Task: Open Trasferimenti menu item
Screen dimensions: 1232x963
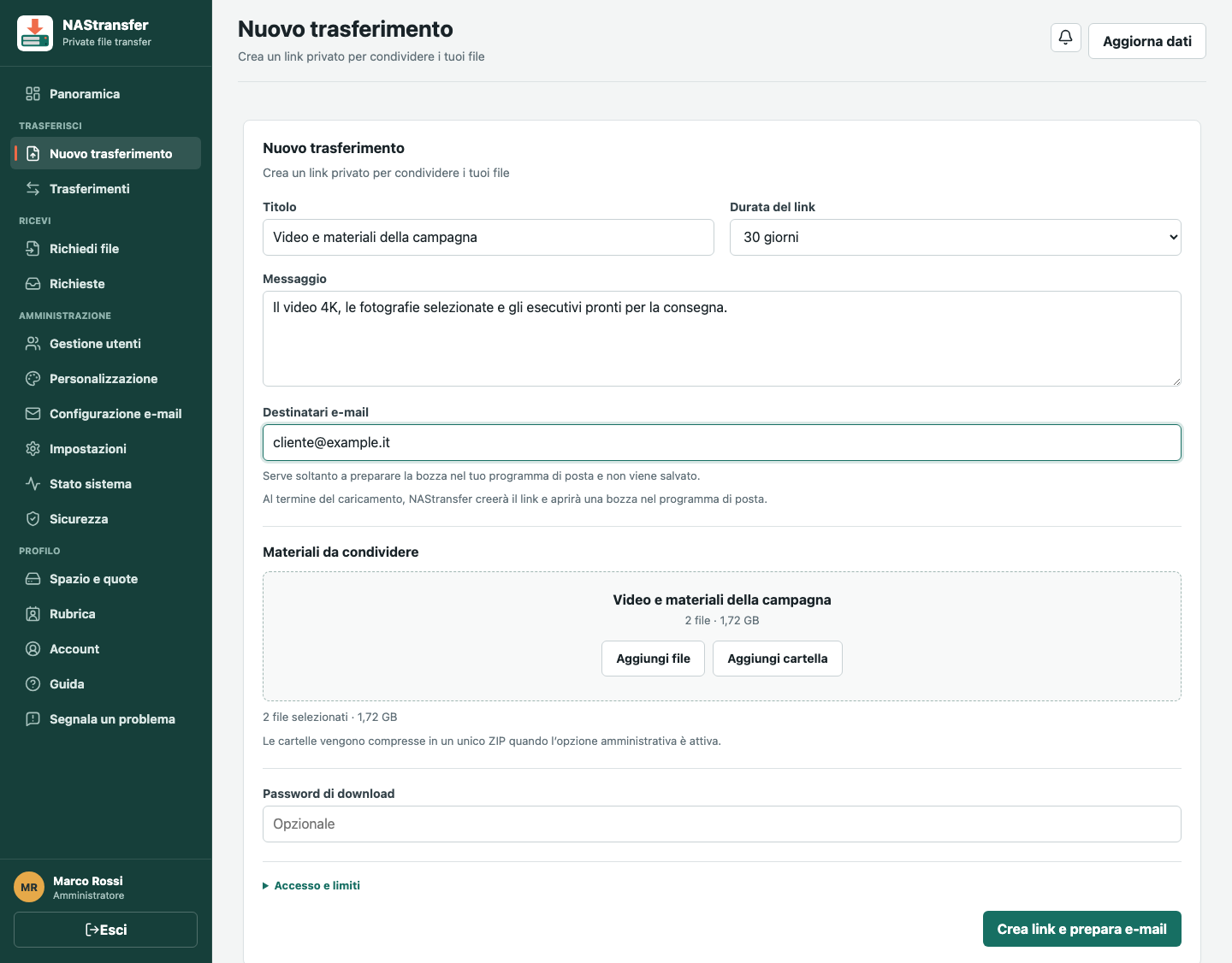Action: 106,189
